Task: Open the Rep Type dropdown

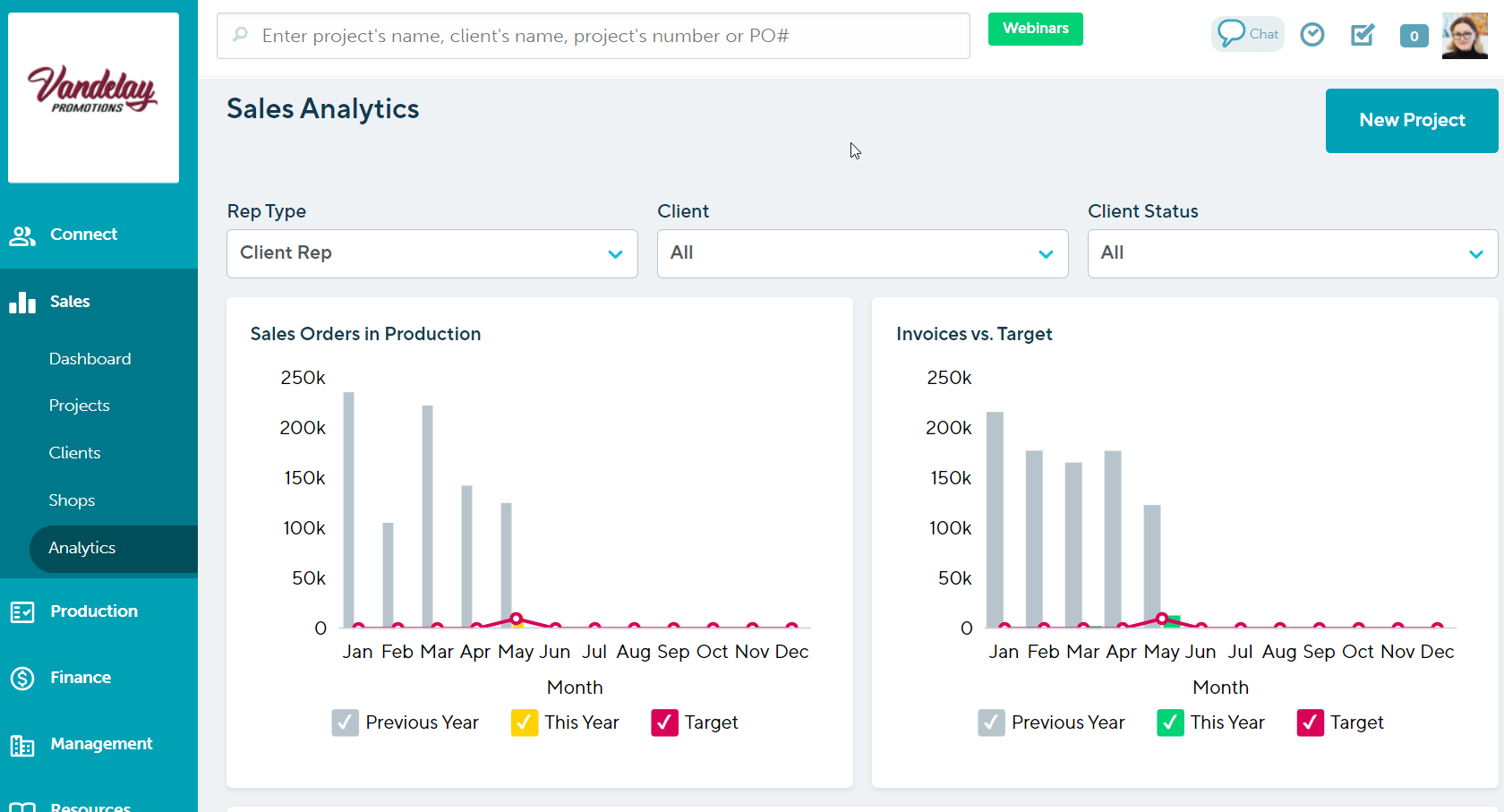Action: click(x=432, y=253)
